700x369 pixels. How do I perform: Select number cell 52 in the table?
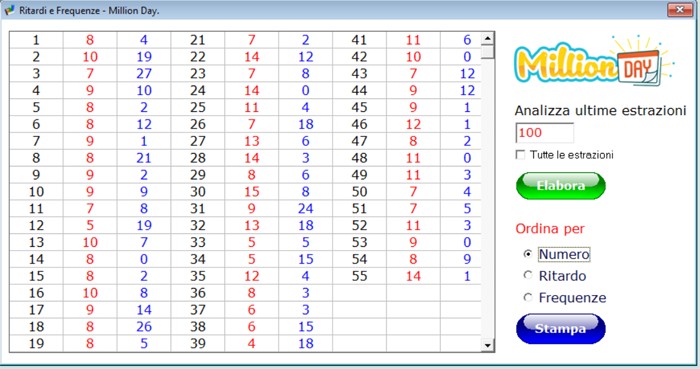(359, 225)
